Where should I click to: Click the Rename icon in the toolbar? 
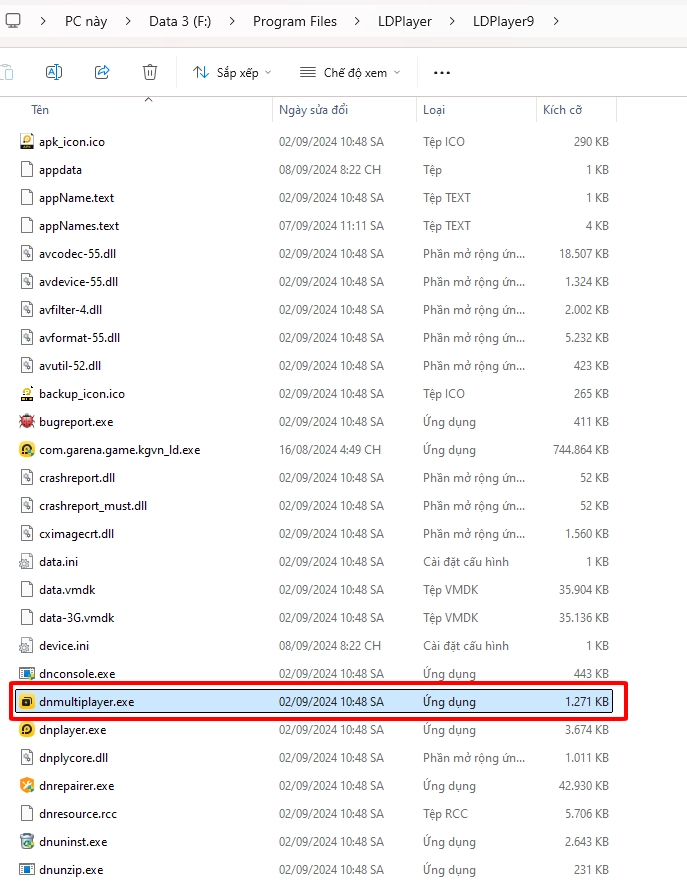(x=54, y=72)
